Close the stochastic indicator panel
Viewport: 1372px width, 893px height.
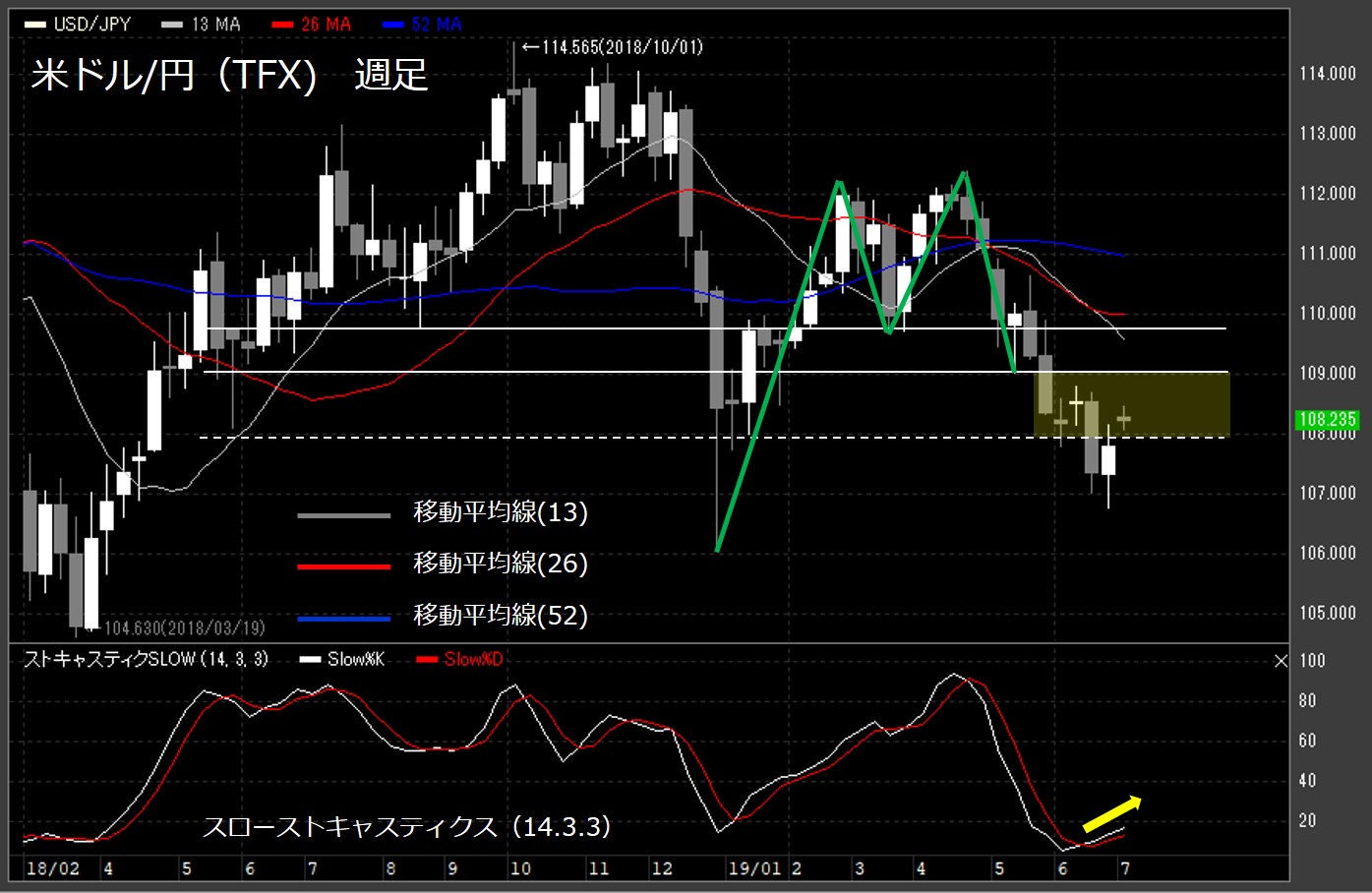pos(1281,661)
